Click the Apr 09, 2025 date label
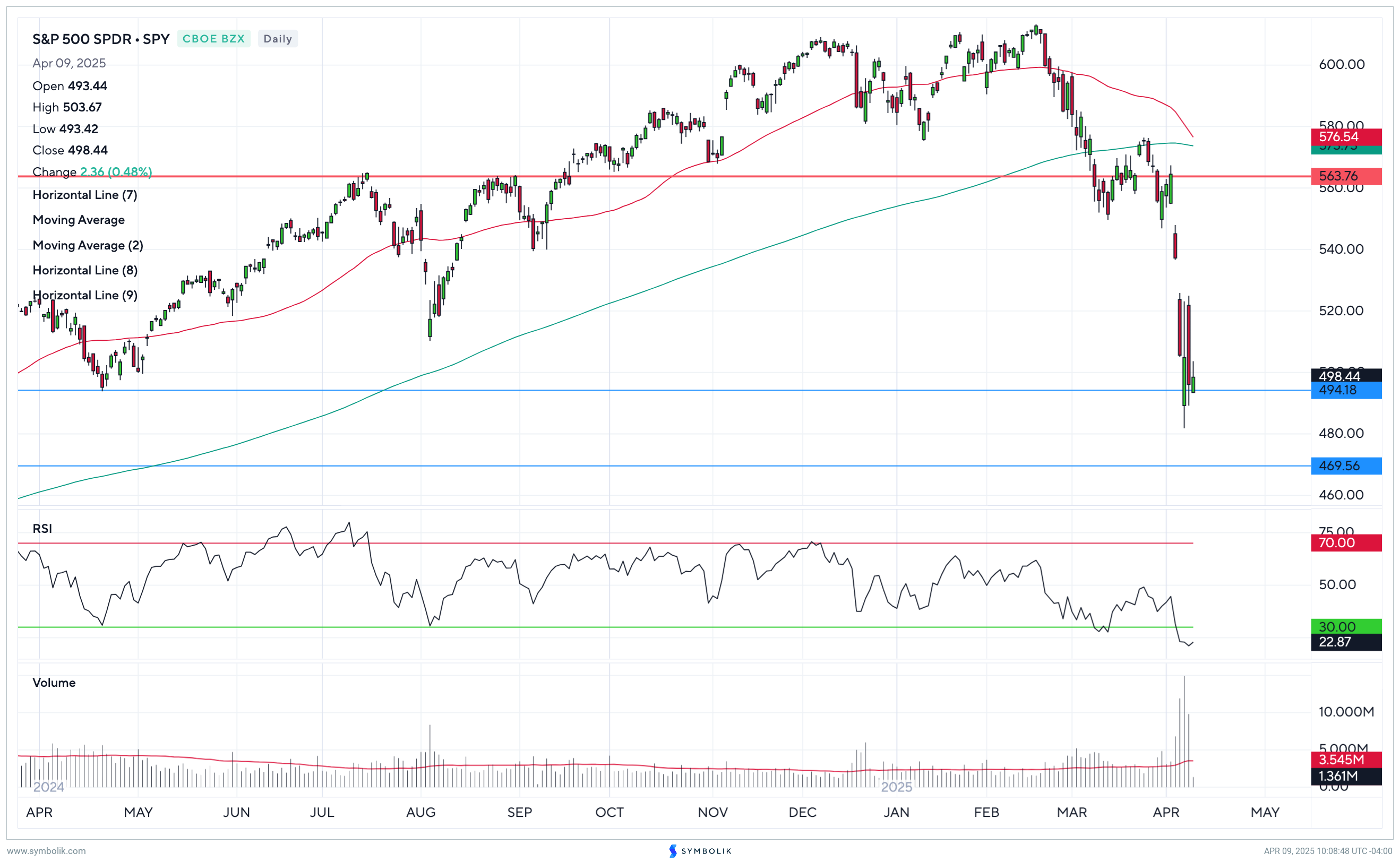 [x=69, y=63]
